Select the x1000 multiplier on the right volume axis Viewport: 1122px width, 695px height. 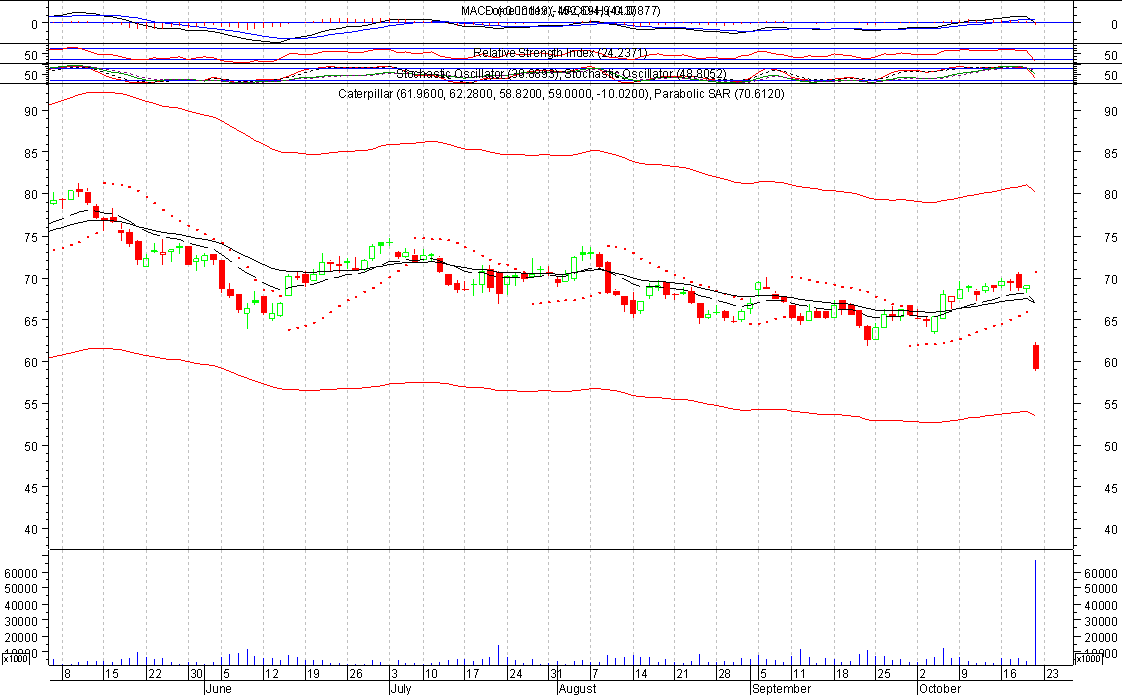coord(1088,658)
